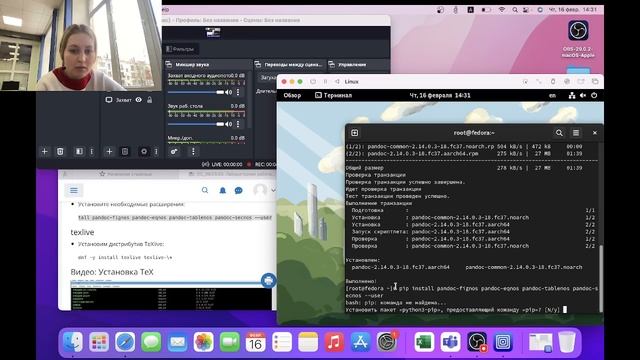Click the texlive heading on web page
Viewport: 640px width, 360px height.
82,232
